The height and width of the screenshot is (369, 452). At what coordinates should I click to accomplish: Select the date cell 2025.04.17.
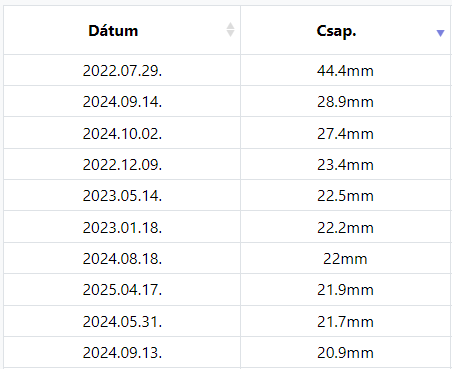click(x=122, y=290)
